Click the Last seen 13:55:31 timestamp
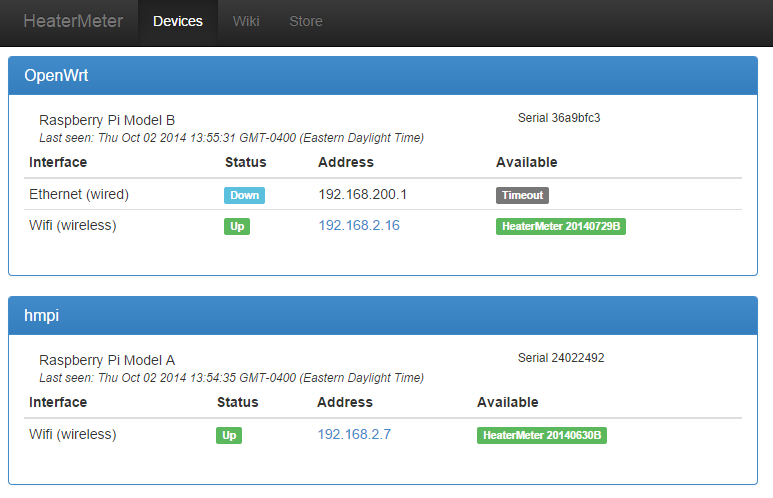 [x=232, y=138]
